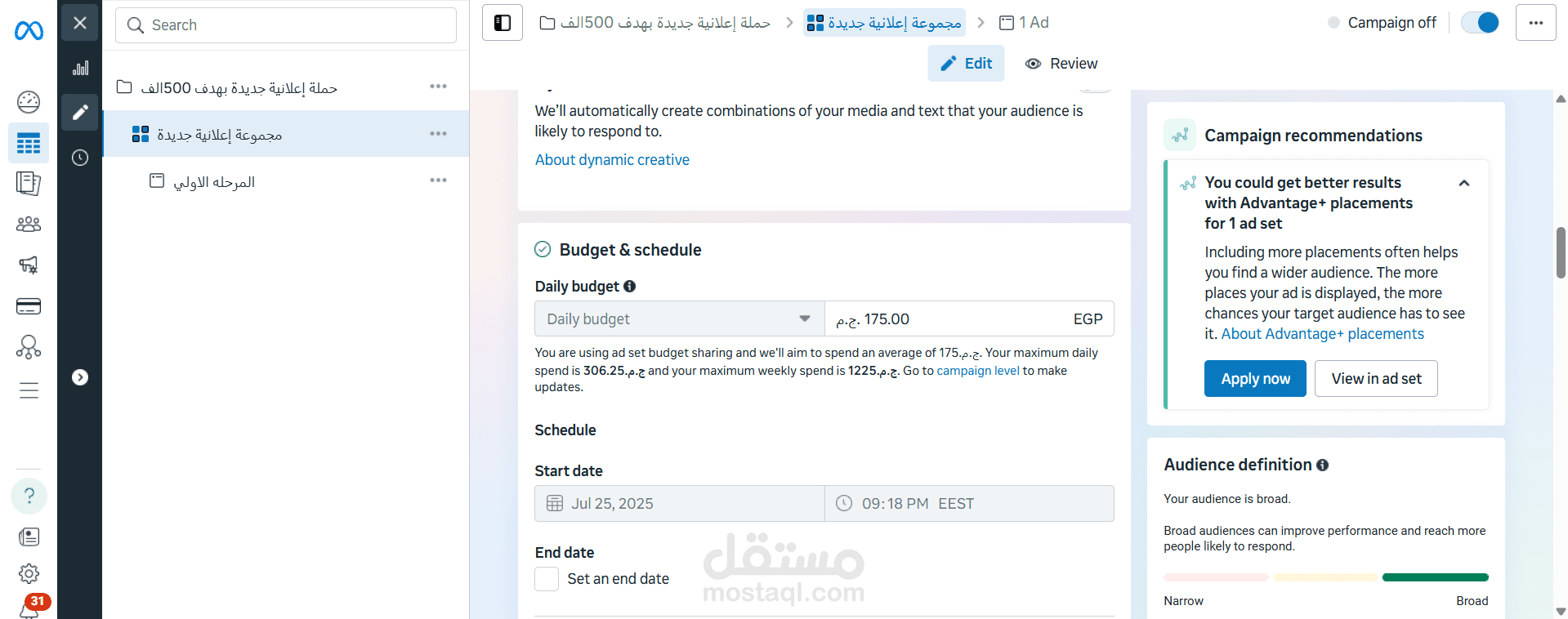
Task: Open the megaphone advertising icon
Action: [29, 265]
